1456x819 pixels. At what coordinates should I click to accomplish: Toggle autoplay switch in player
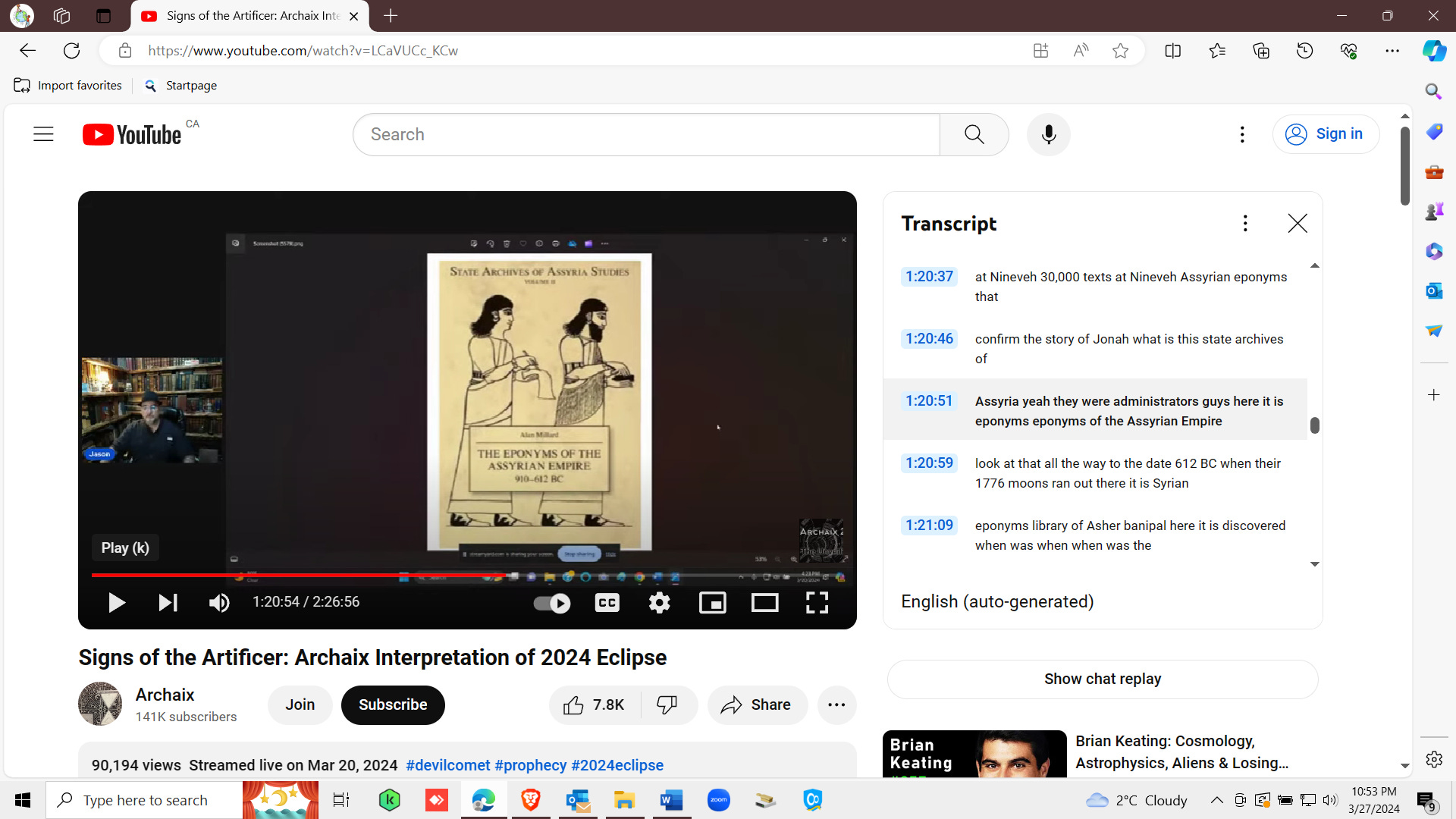pos(551,603)
